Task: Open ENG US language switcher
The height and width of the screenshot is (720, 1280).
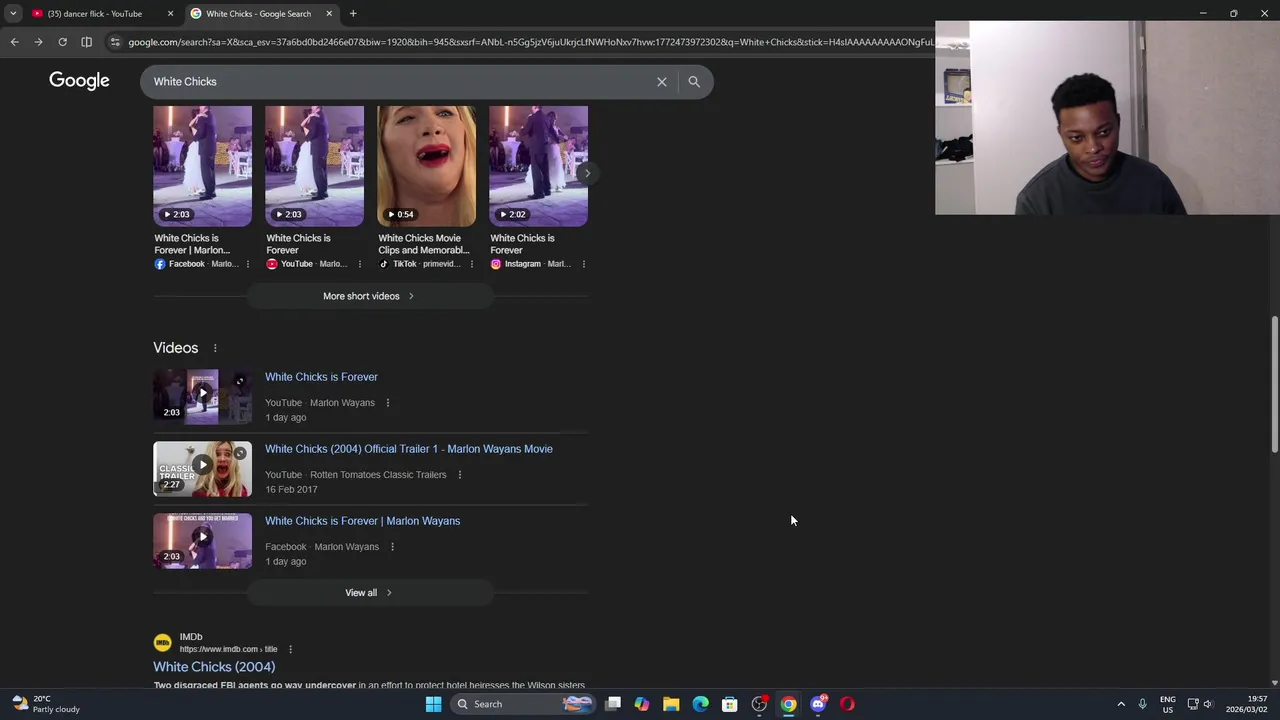Action: pyautogui.click(x=1167, y=704)
